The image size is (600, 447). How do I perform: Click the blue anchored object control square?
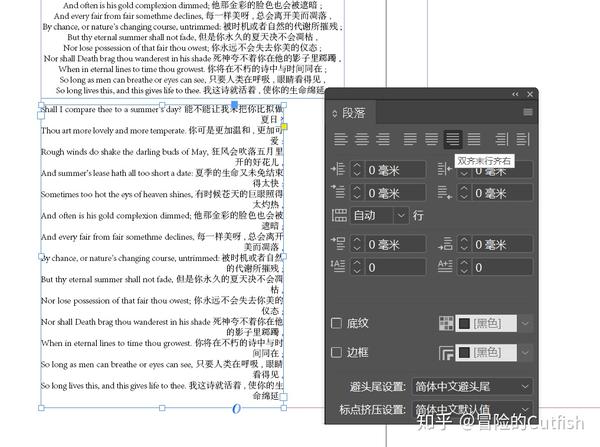pos(235,104)
